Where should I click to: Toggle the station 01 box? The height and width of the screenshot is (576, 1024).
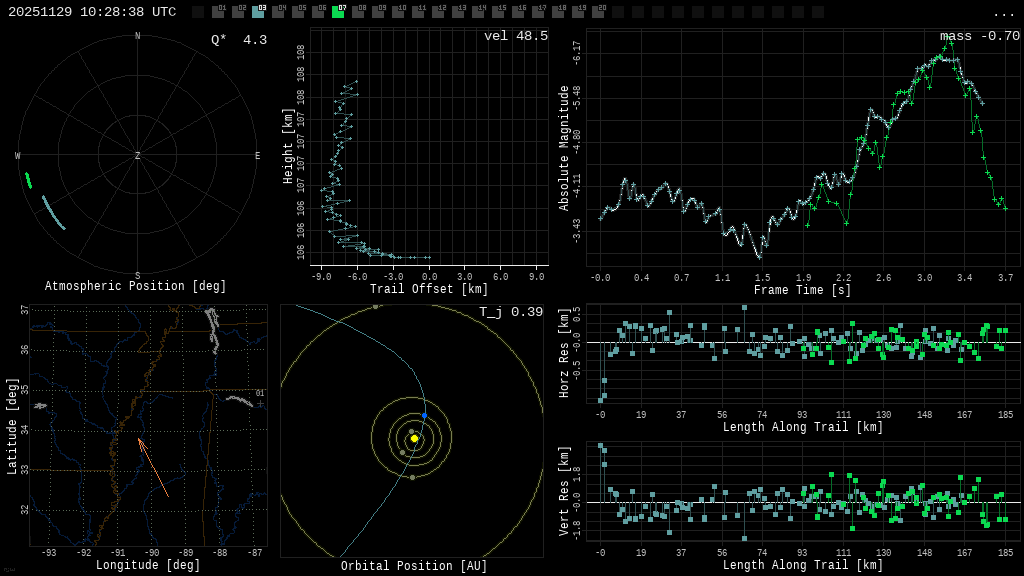[218, 12]
